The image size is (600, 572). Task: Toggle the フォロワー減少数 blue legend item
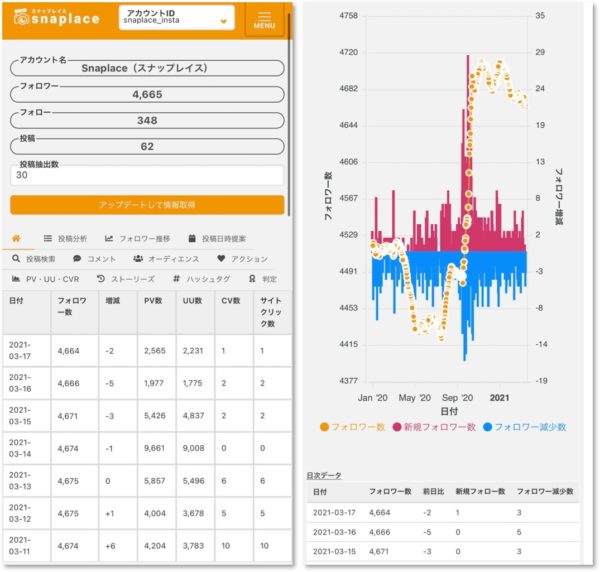pyautogui.click(x=524, y=427)
